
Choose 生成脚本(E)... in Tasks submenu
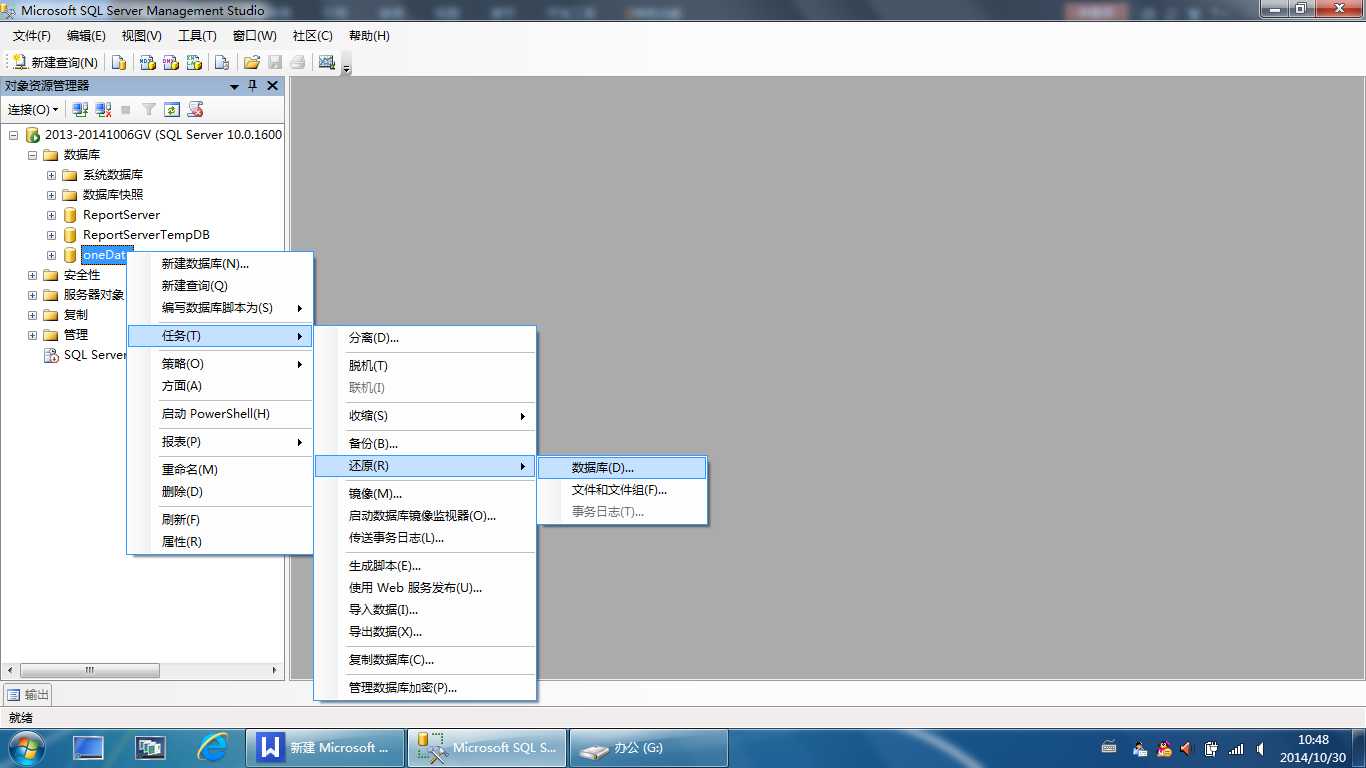425,566
